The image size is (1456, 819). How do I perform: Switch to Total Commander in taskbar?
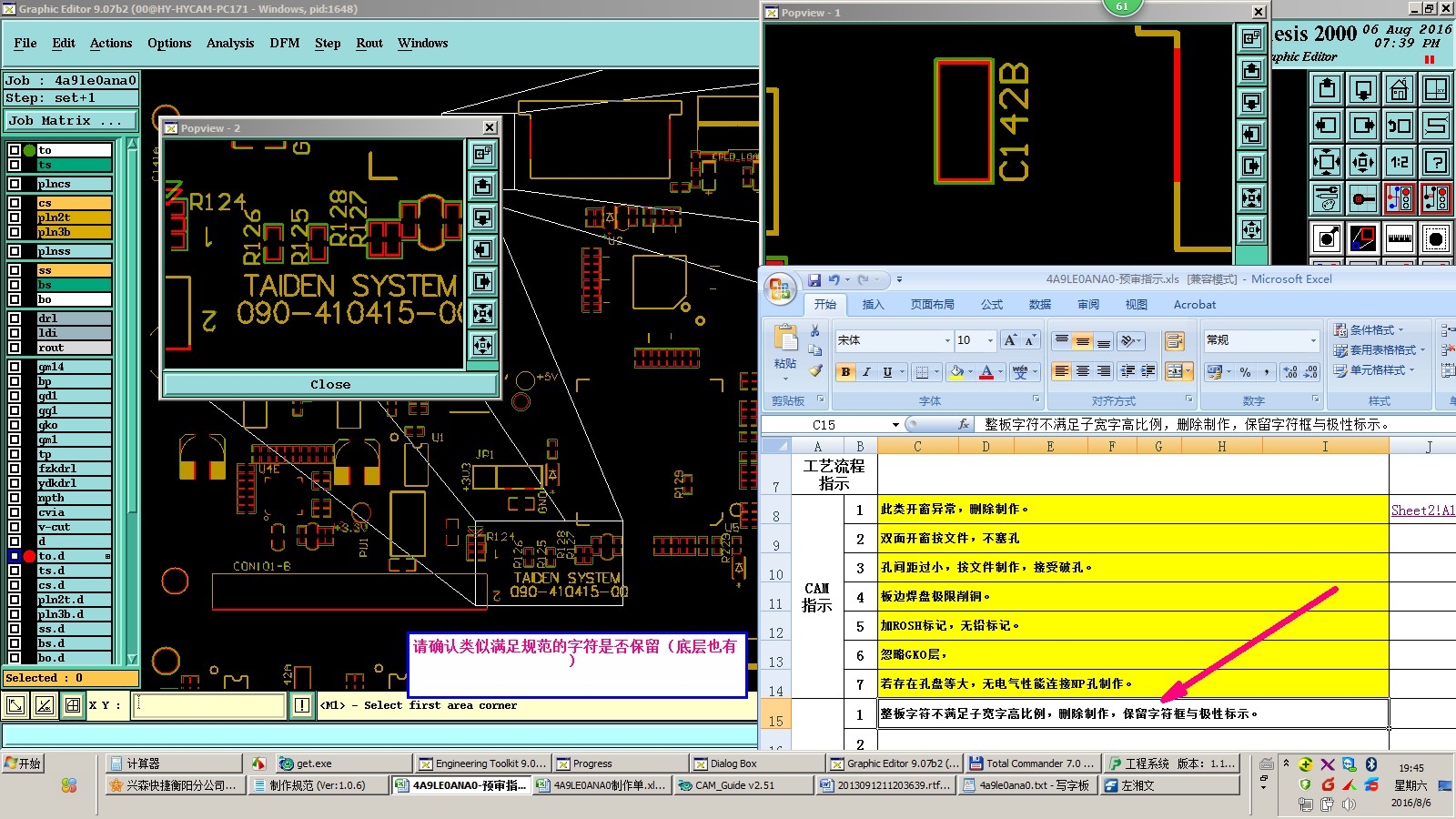click(x=1032, y=763)
